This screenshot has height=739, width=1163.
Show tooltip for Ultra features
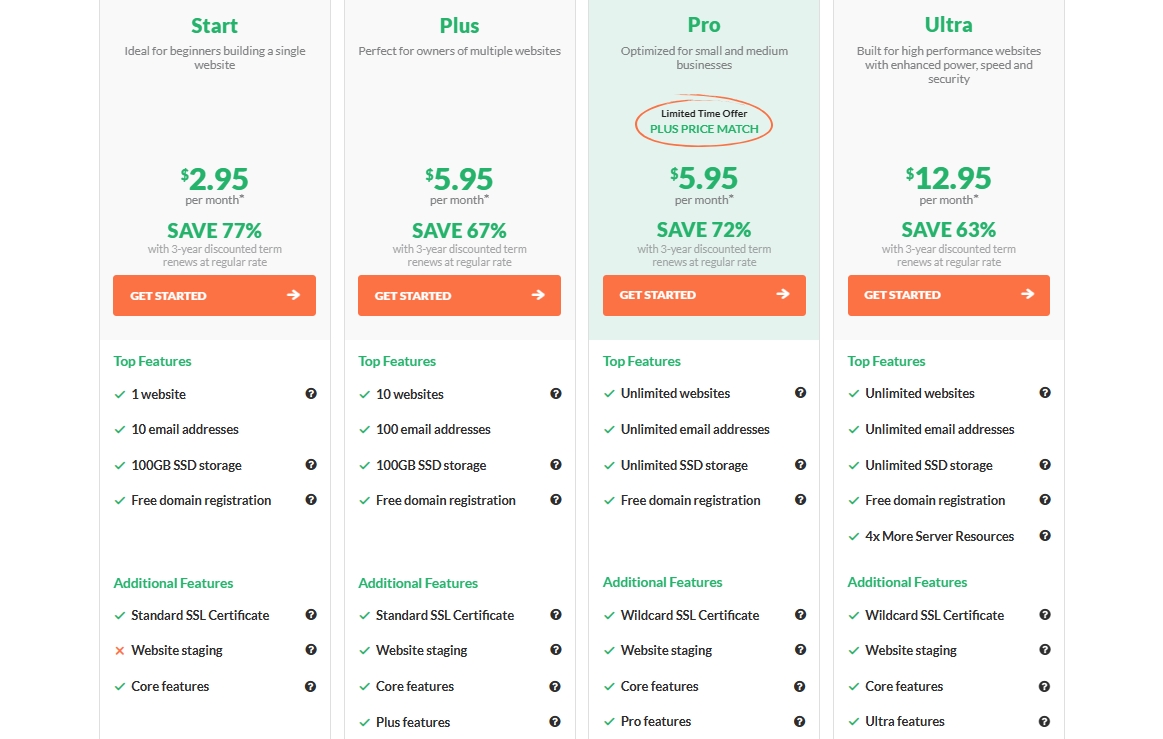coord(1045,721)
